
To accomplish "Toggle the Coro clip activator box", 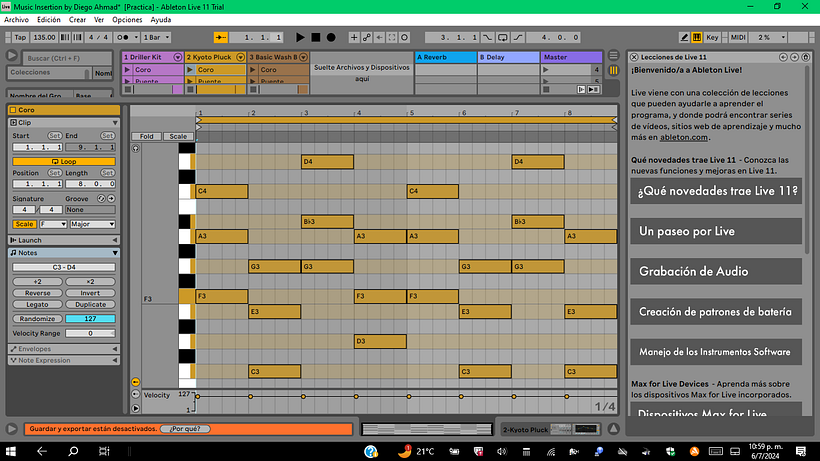I will click(13, 110).
